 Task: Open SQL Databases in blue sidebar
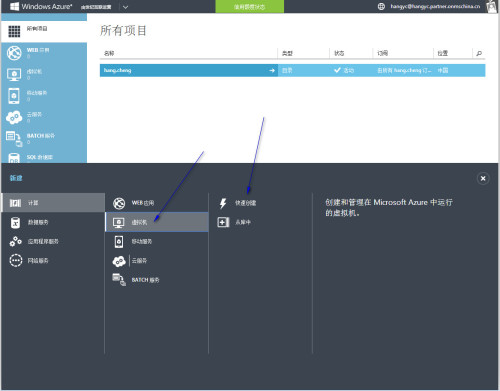tap(44, 157)
